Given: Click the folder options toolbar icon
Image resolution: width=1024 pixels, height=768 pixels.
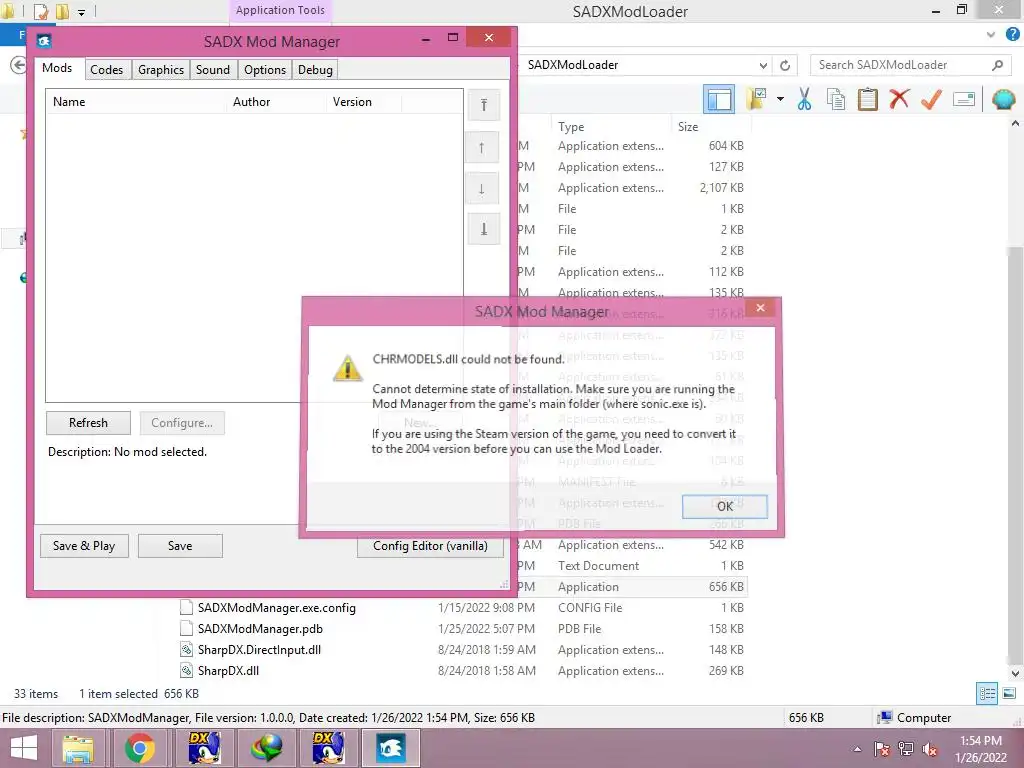Looking at the screenshot, I should pyautogui.click(x=756, y=100).
